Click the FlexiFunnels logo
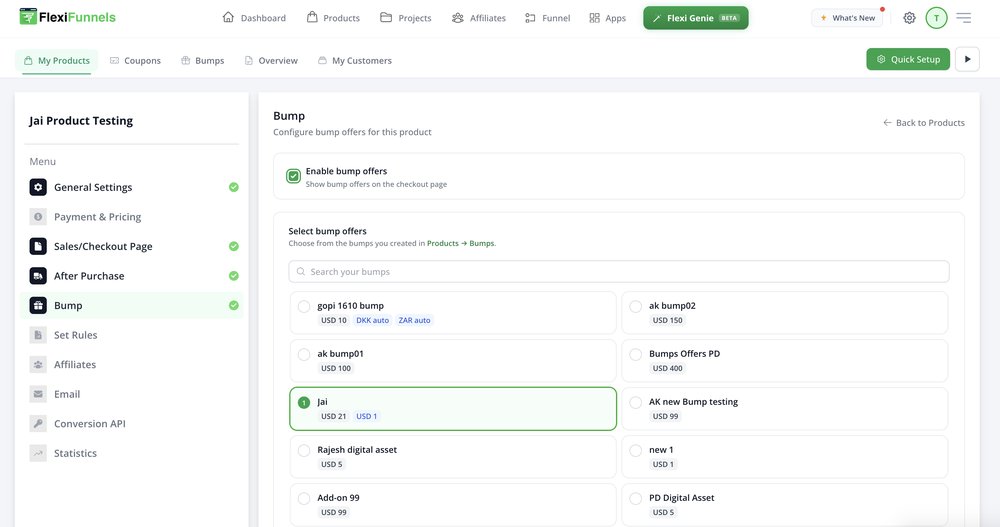The width and height of the screenshot is (1000, 527). pyautogui.click(x=68, y=17)
